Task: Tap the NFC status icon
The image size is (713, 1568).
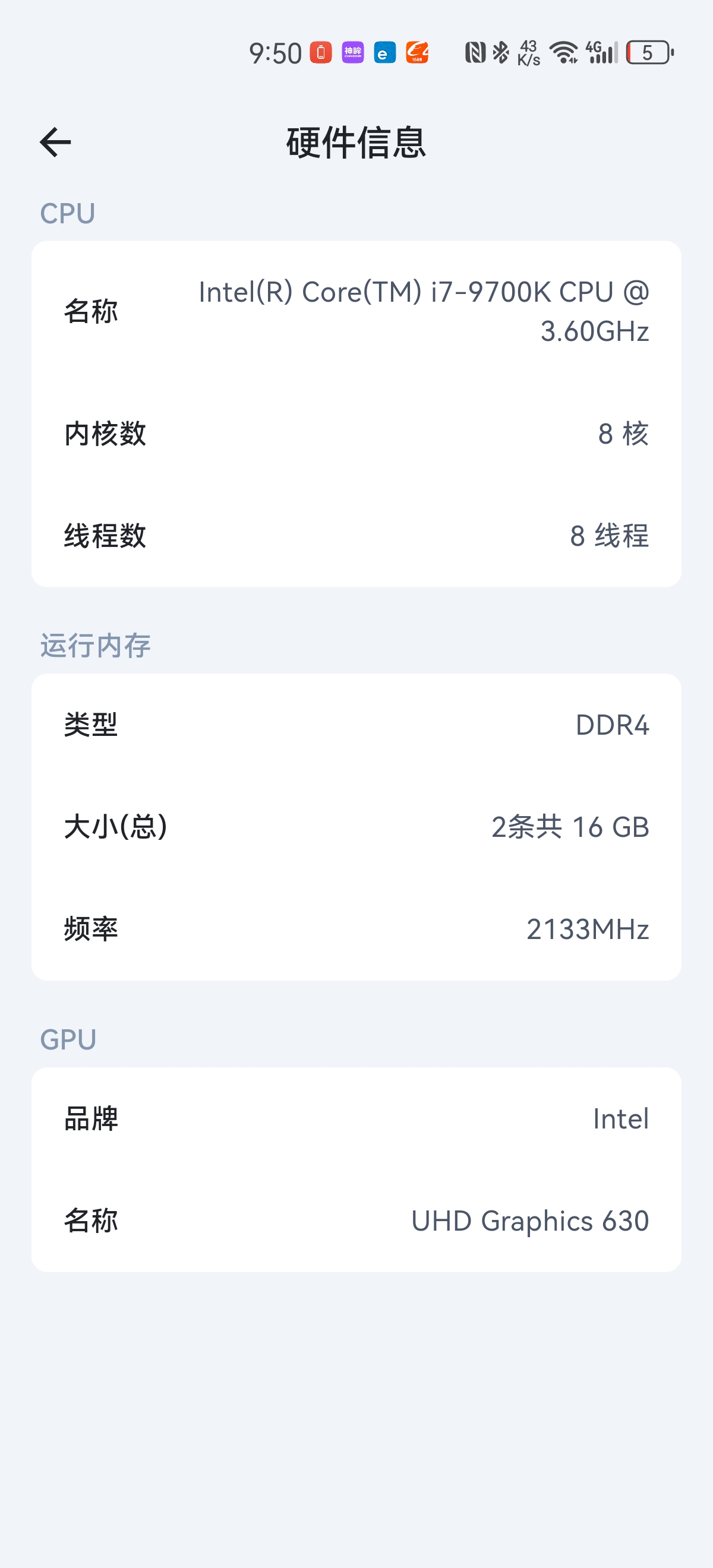Action: coord(475,52)
